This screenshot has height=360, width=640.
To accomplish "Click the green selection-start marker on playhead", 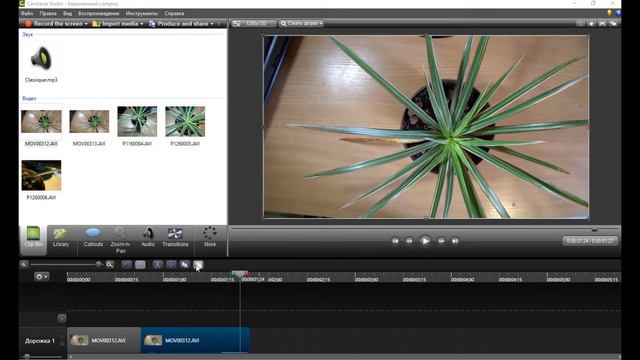I will pos(235,273).
